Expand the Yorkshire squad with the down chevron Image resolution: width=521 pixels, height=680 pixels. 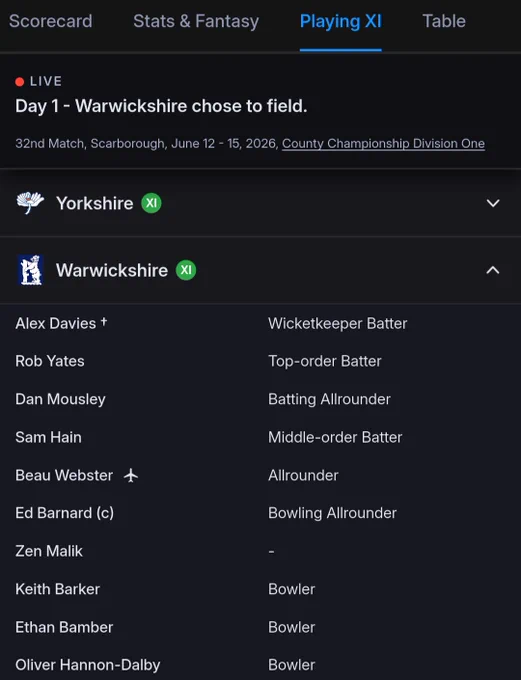(x=493, y=203)
